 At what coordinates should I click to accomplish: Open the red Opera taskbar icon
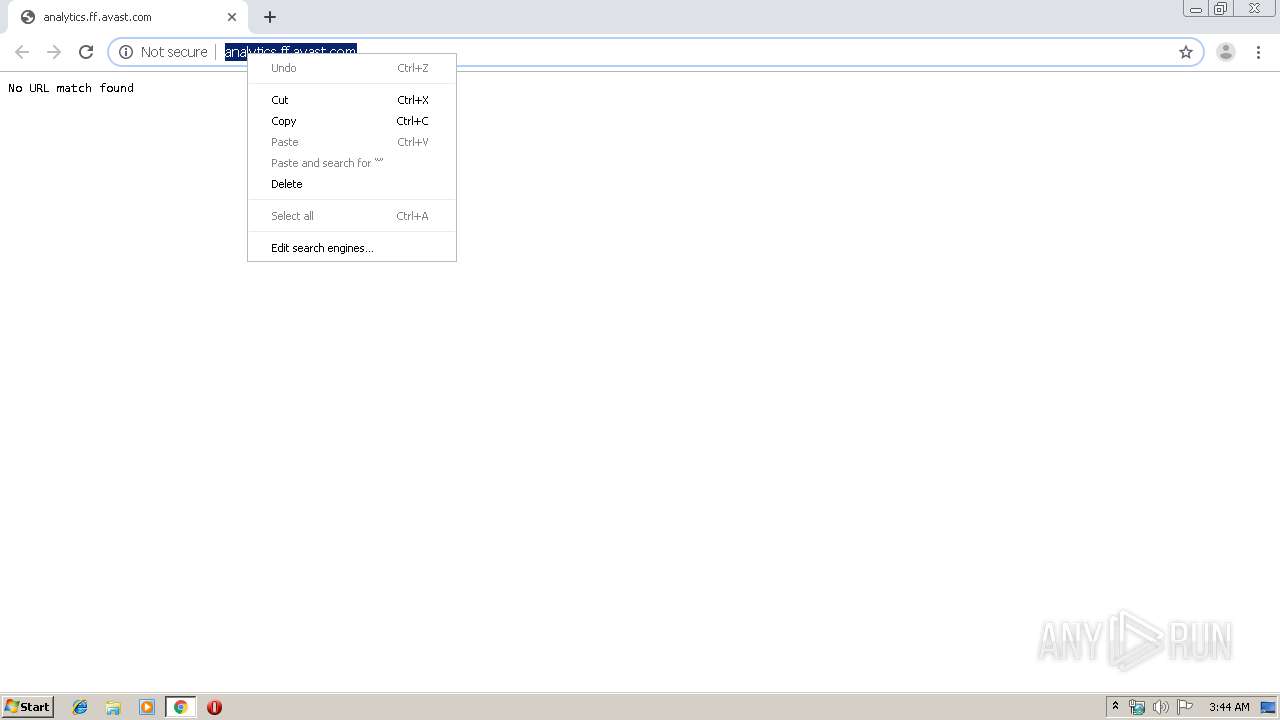(214, 707)
